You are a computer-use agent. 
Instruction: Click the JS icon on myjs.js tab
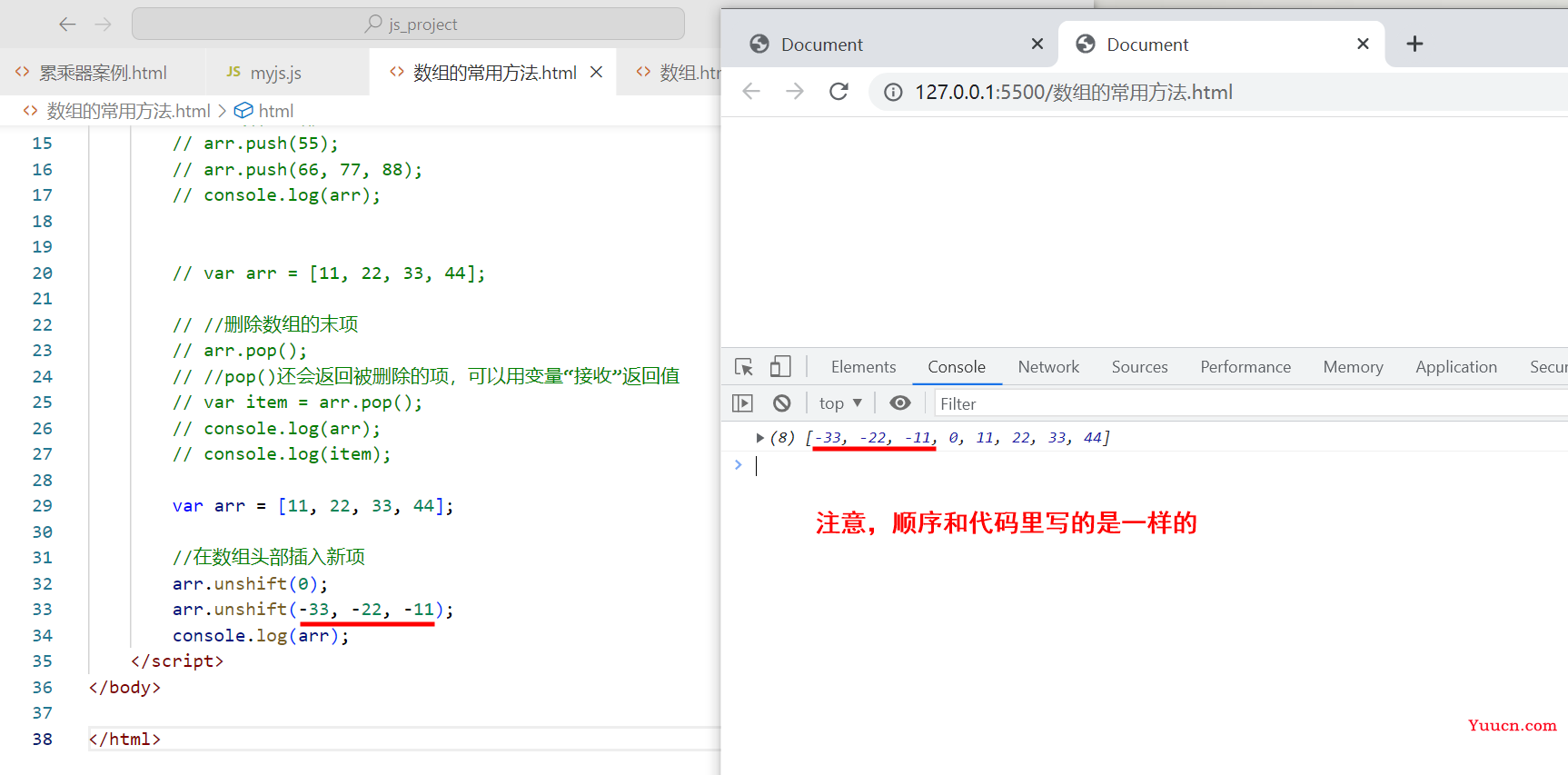[233, 72]
